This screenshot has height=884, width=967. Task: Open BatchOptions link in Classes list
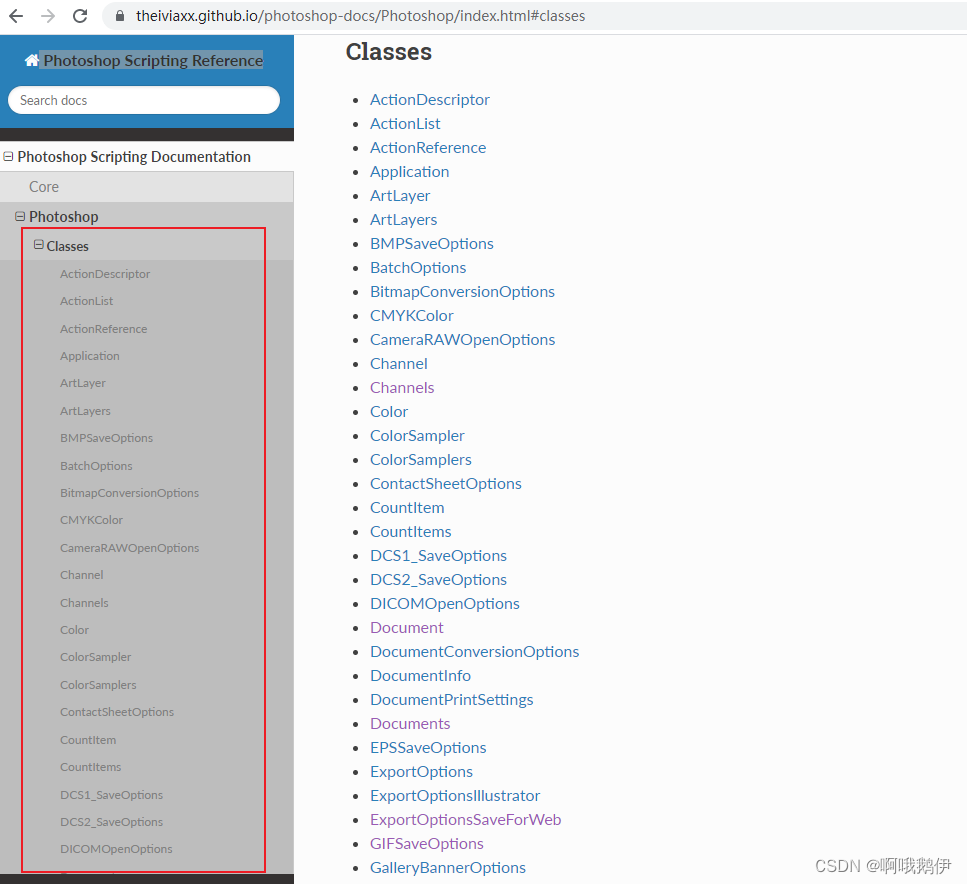pyautogui.click(x=418, y=268)
